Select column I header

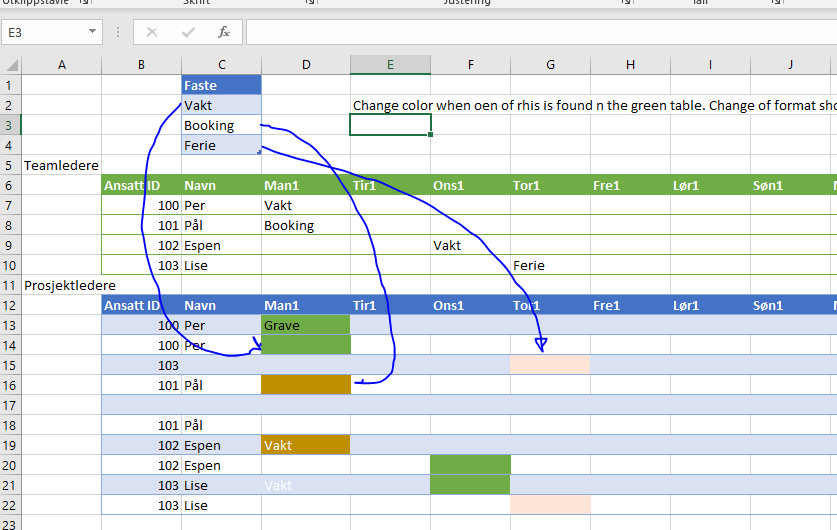(710, 65)
